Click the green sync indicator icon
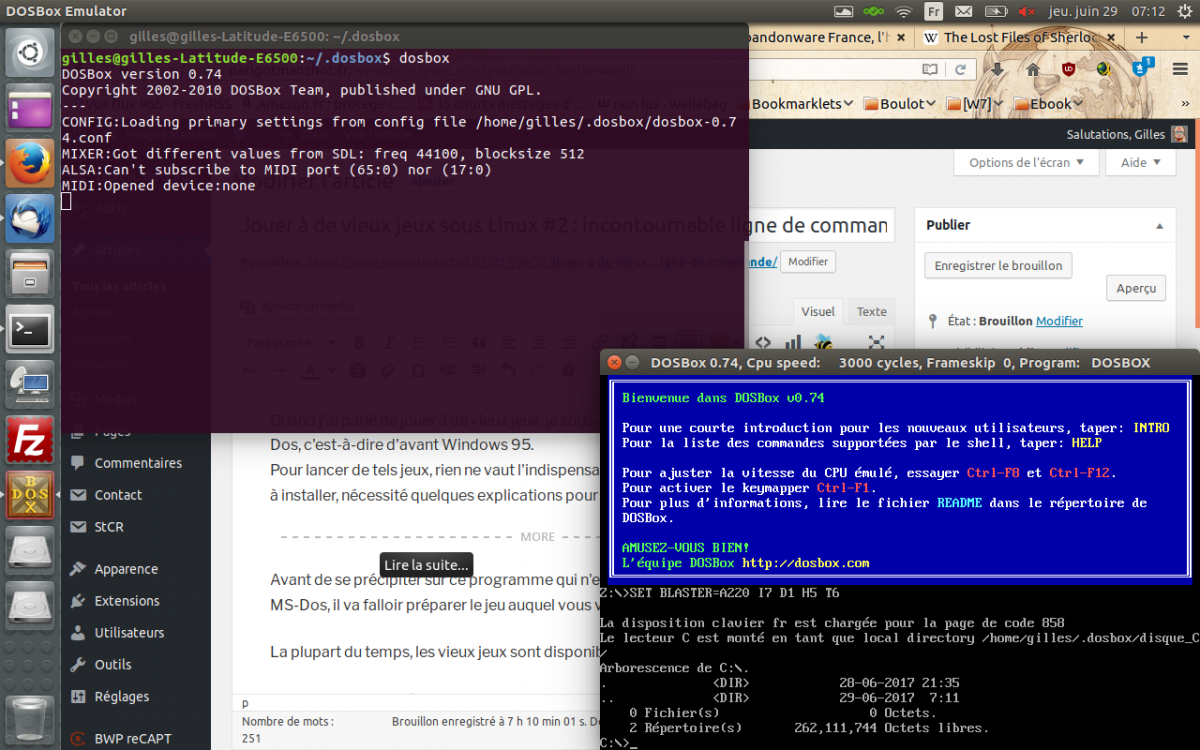1200x750 pixels. tap(875, 12)
